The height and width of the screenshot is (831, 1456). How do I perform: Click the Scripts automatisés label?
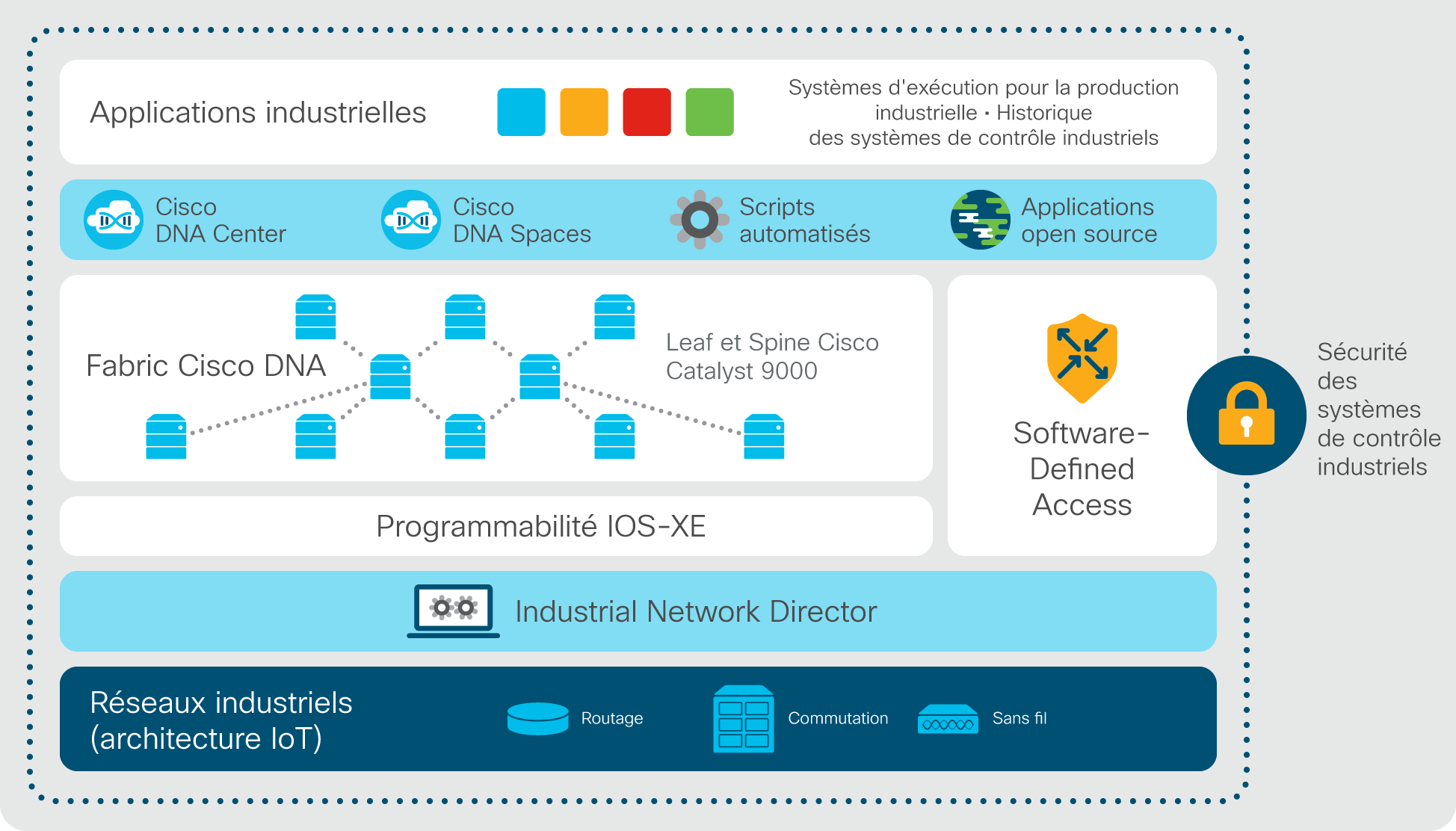click(x=805, y=220)
